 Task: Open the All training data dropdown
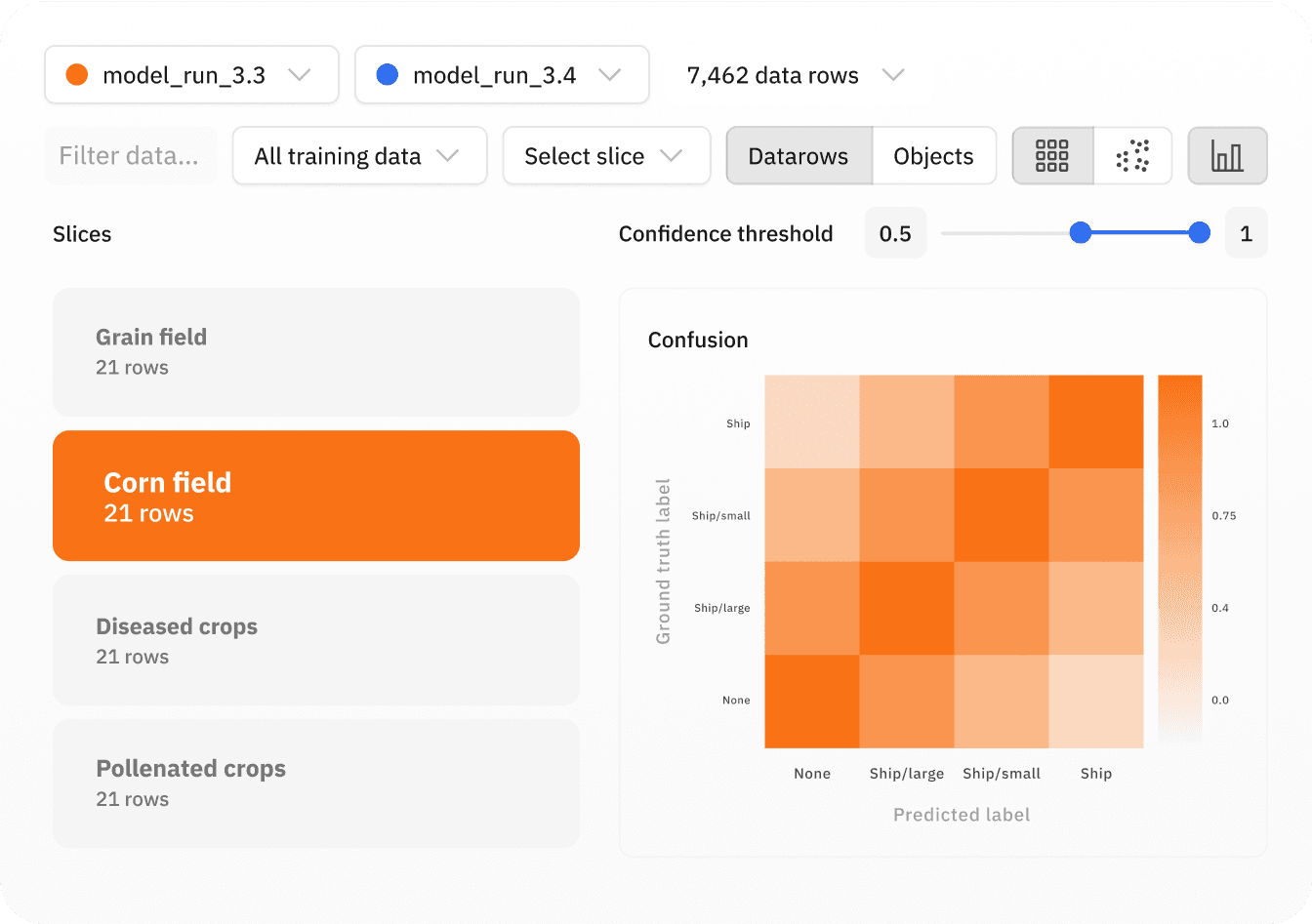coord(359,156)
